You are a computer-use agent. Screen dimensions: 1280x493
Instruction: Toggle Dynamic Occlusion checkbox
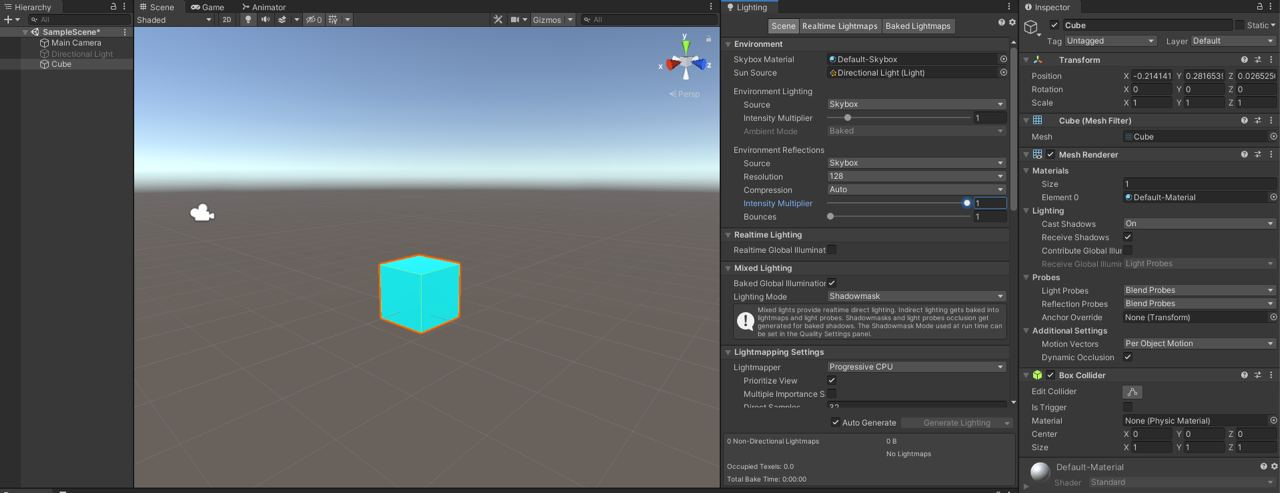(x=1128, y=357)
